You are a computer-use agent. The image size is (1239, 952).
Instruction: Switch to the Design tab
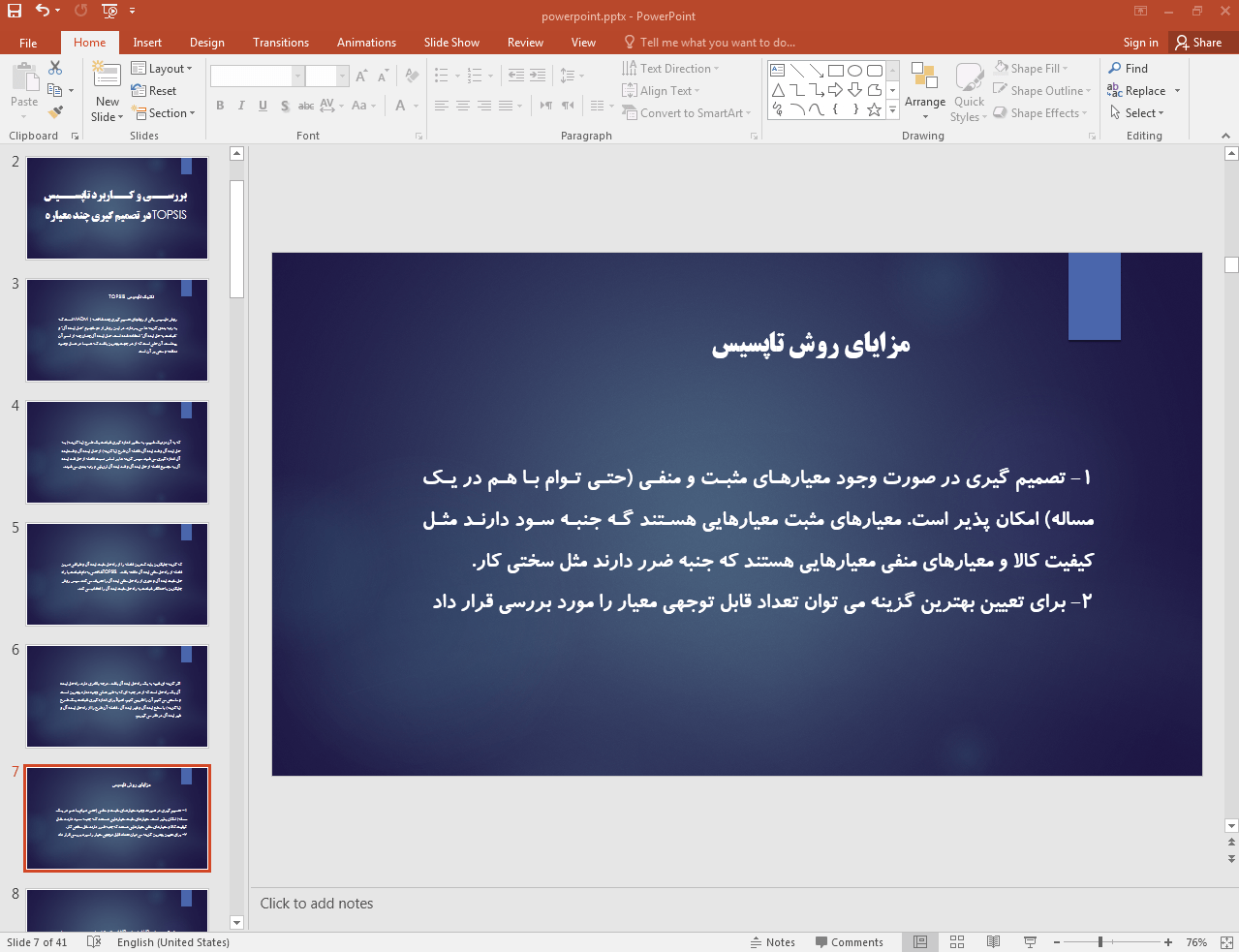(x=206, y=43)
